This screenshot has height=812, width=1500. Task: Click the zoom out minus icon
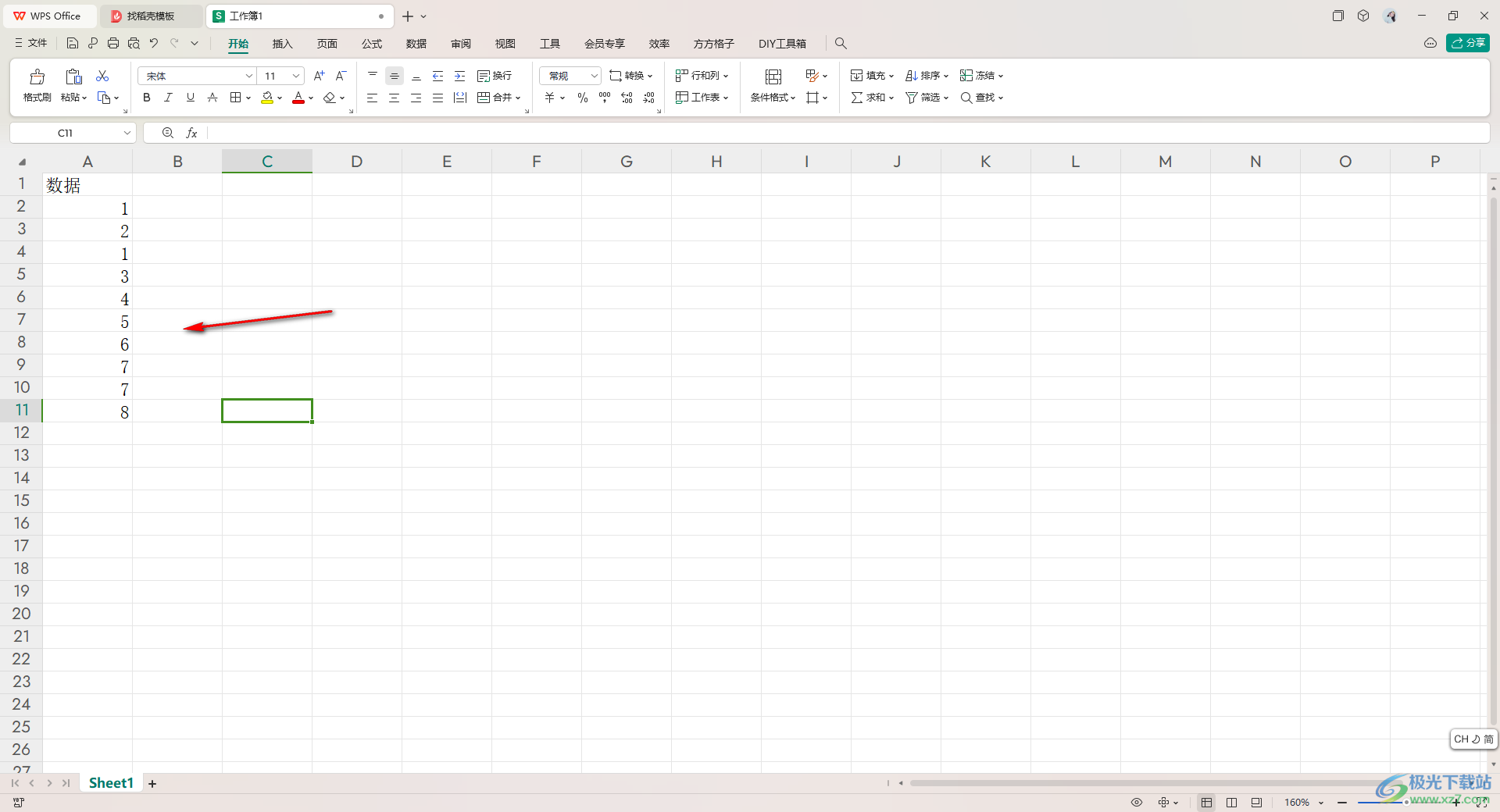tap(1342, 803)
